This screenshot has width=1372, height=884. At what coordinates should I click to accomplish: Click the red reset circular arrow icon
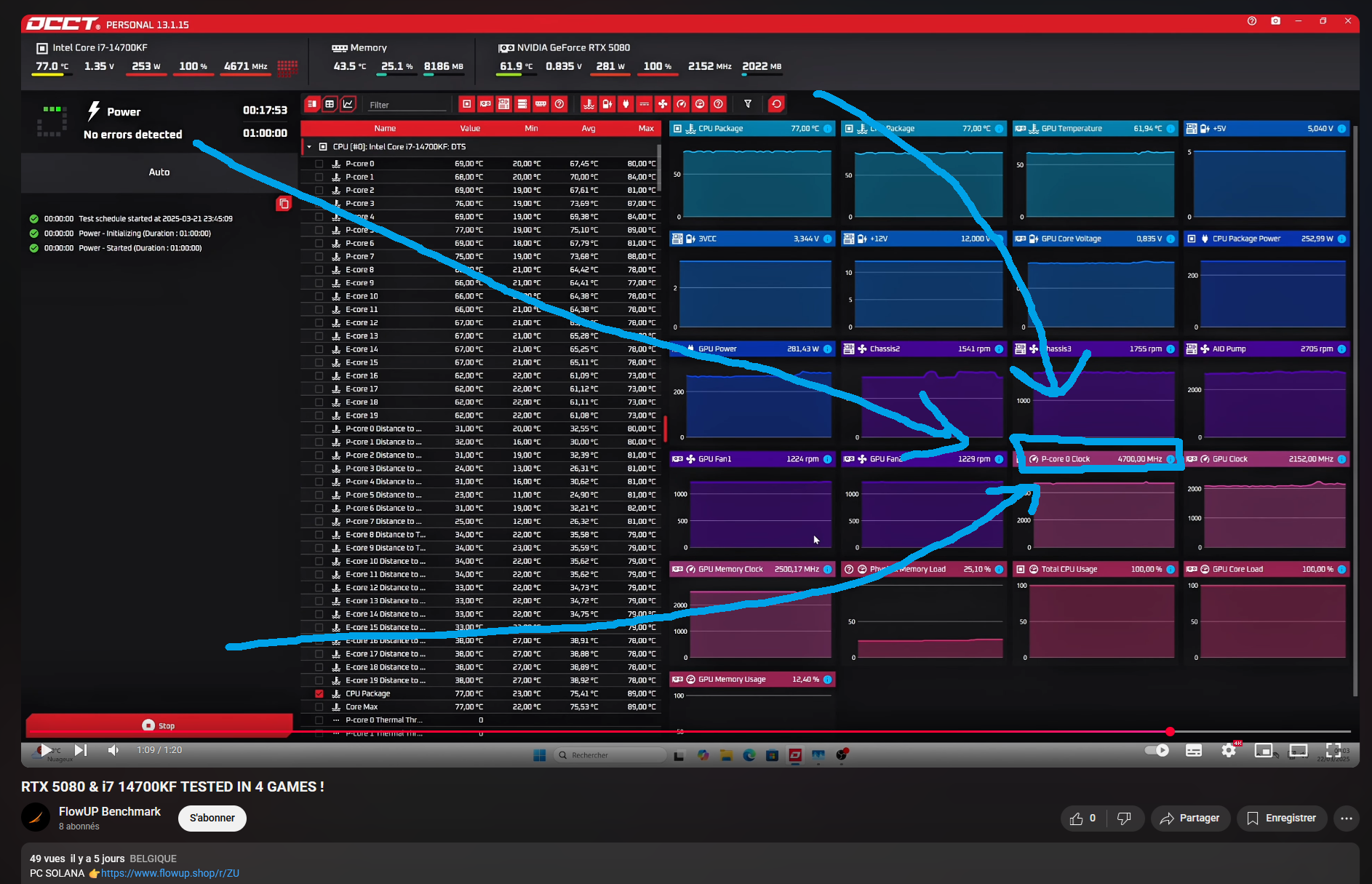click(x=776, y=104)
